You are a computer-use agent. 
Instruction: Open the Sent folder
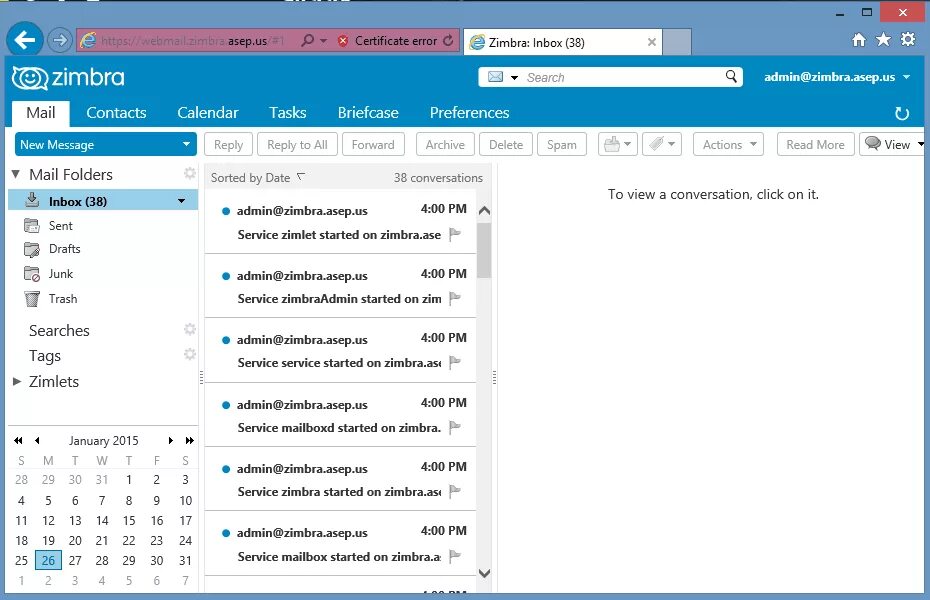pos(60,226)
